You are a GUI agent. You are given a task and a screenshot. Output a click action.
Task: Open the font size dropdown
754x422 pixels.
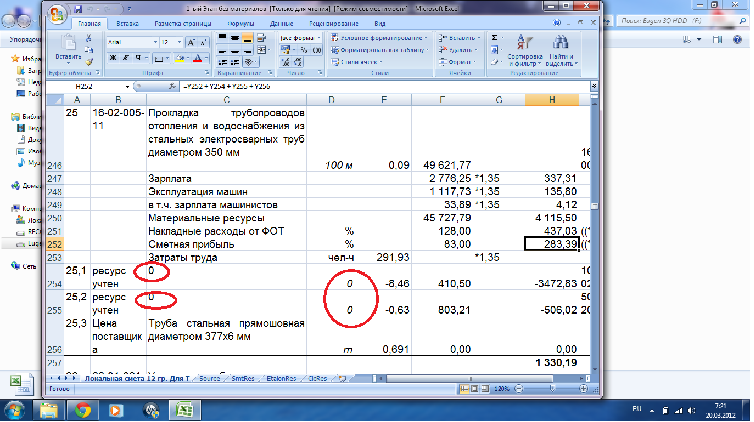coord(179,42)
